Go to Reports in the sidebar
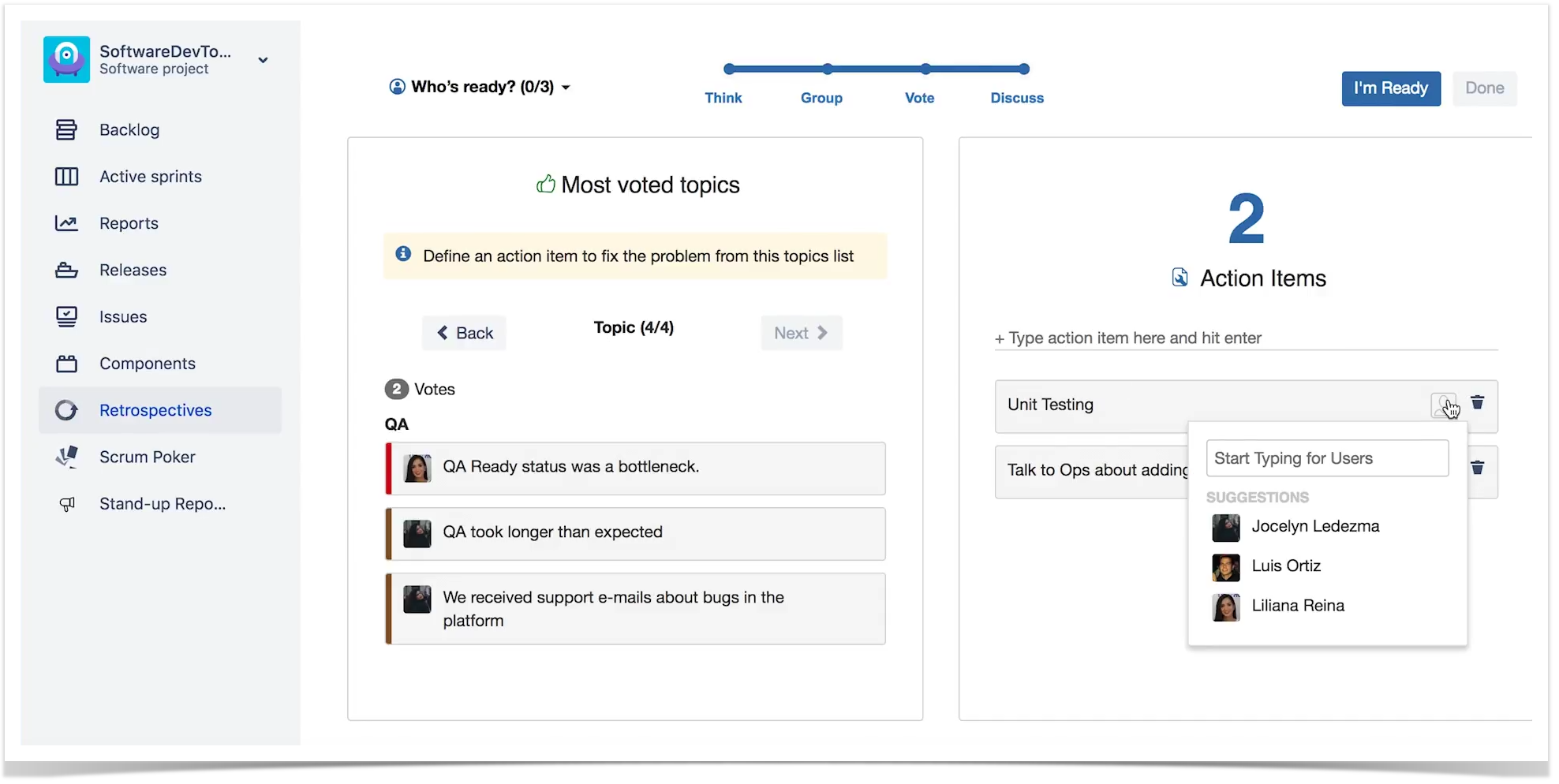Image resolution: width=1559 pixels, height=784 pixels. click(129, 223)
